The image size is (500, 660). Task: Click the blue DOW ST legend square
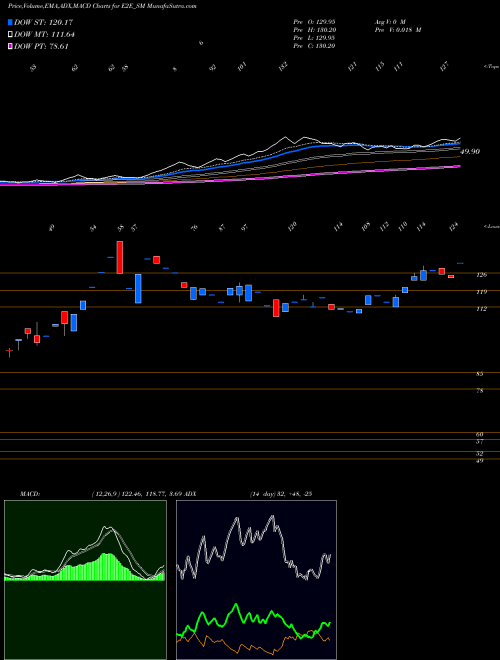pos(10,22)
